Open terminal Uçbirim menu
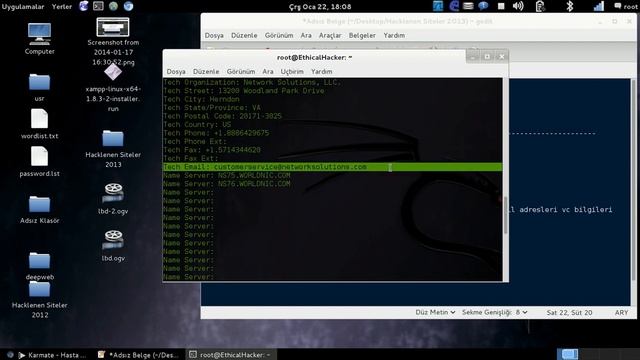The height and width of the screenshot is (360, 640). tap(292, 71)
